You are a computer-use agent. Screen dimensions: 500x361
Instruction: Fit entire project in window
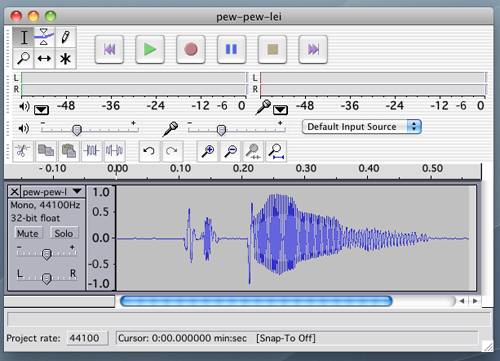[276, 151]
